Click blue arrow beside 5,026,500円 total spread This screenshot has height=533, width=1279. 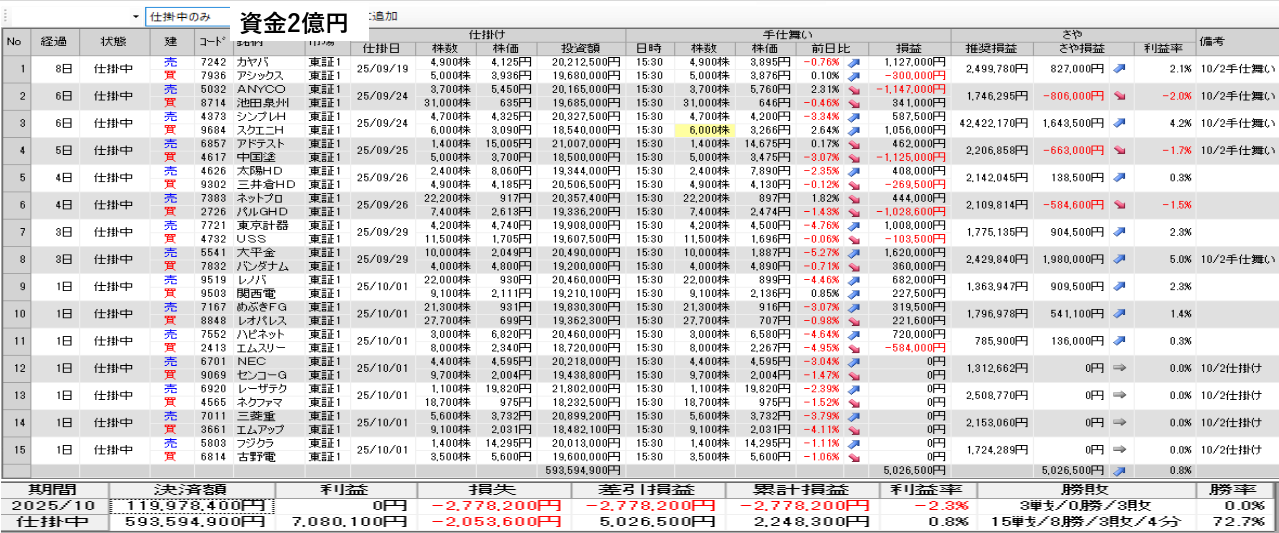(x=1119, y=470)
